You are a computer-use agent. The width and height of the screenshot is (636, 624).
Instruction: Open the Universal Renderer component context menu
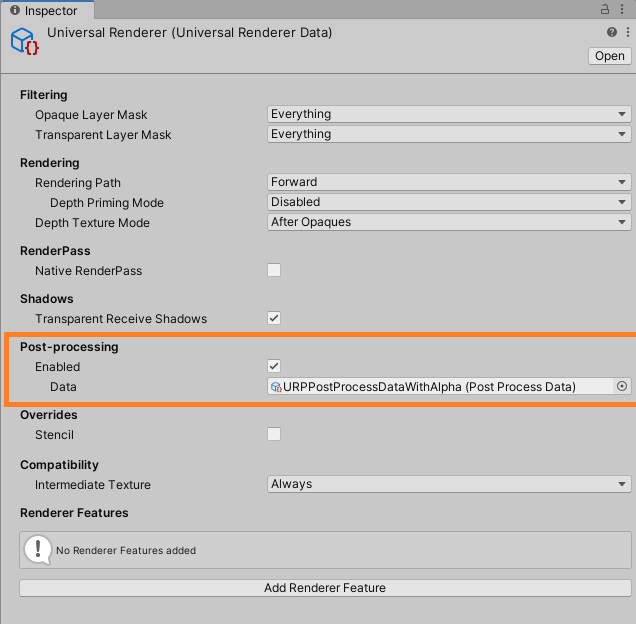tap(628, 32)
